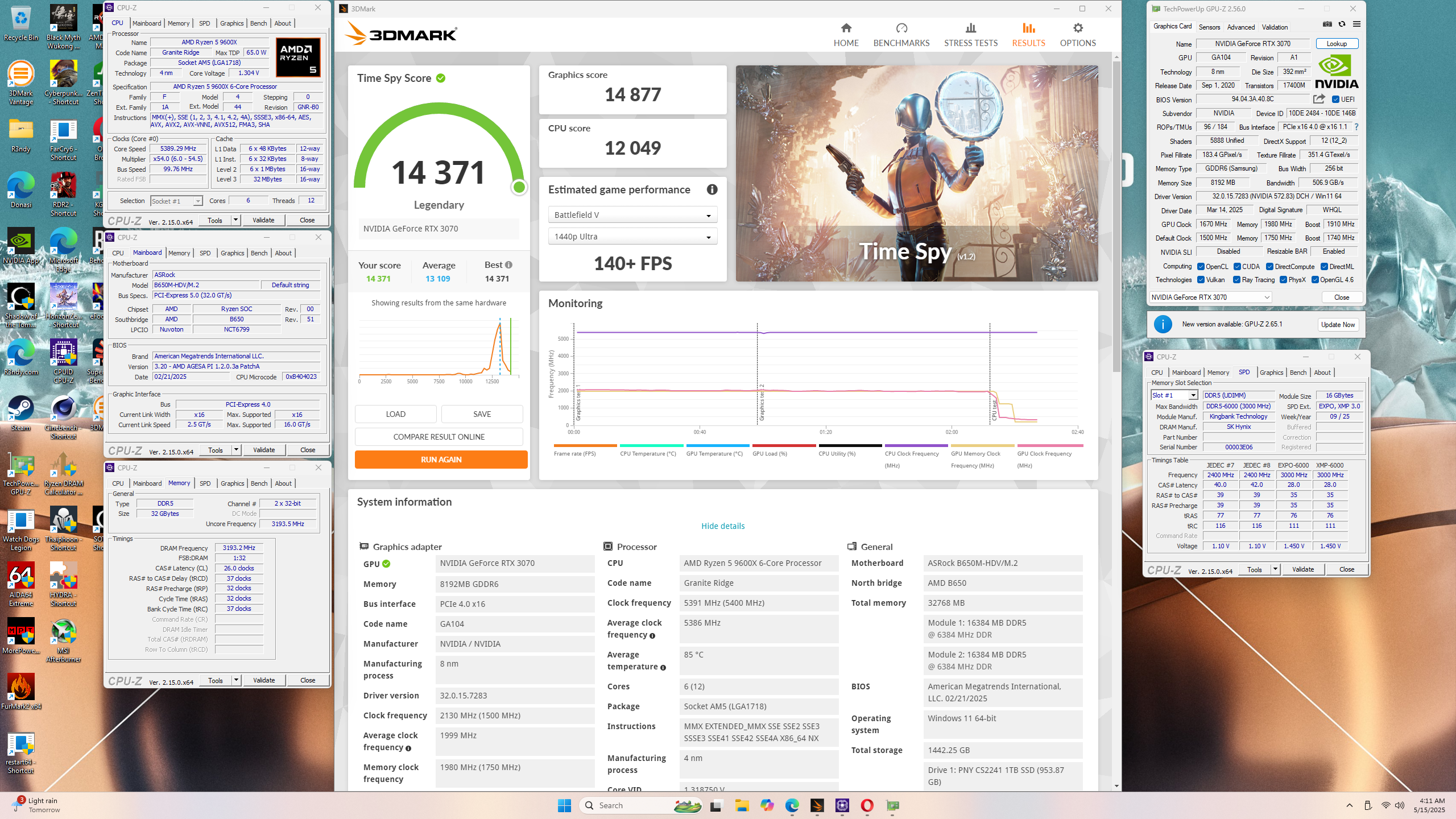Open Recycle Bin desktop icon
Screen dimensions: 1456x819
tap(21, 24)
